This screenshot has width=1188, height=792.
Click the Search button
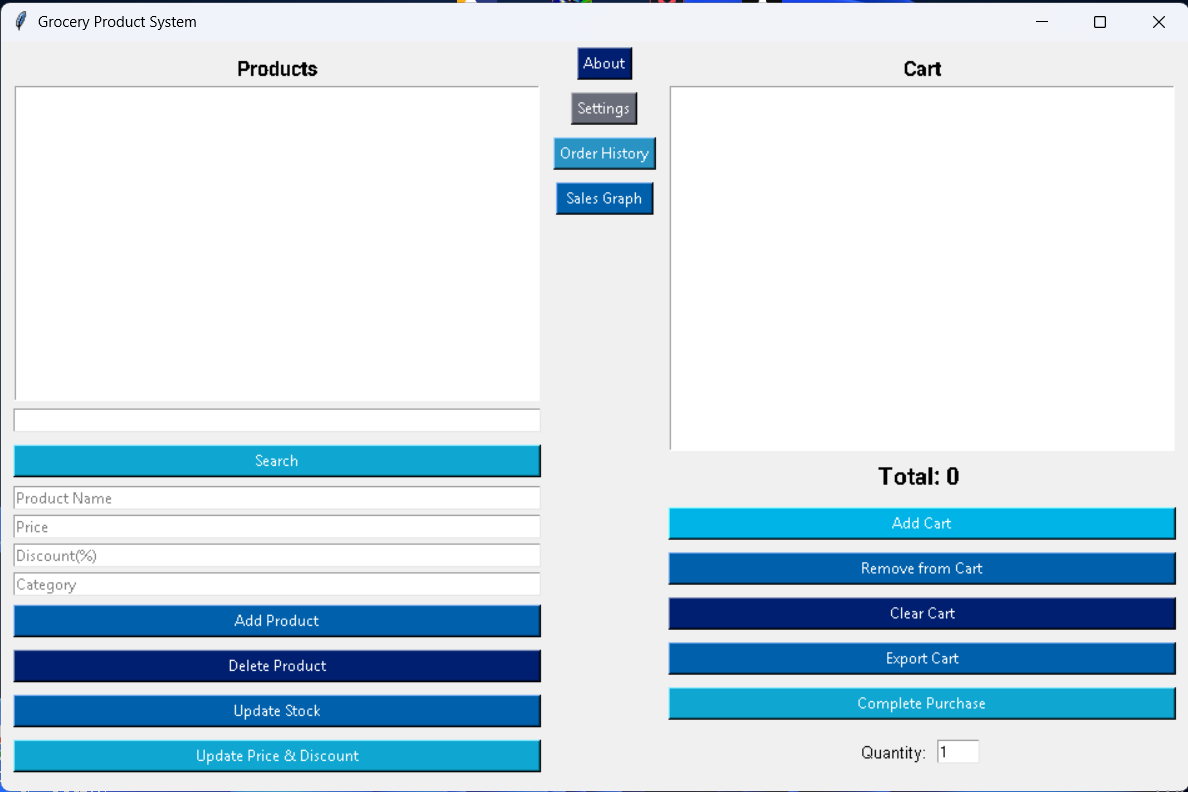coord(276,460)
